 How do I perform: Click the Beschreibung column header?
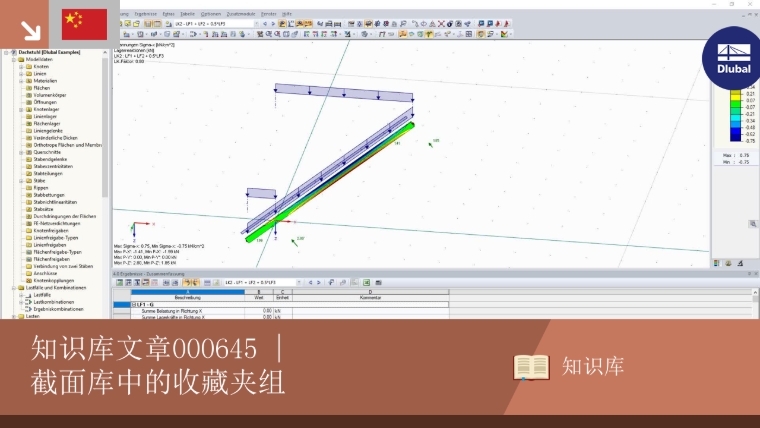[x=188, y=298]
